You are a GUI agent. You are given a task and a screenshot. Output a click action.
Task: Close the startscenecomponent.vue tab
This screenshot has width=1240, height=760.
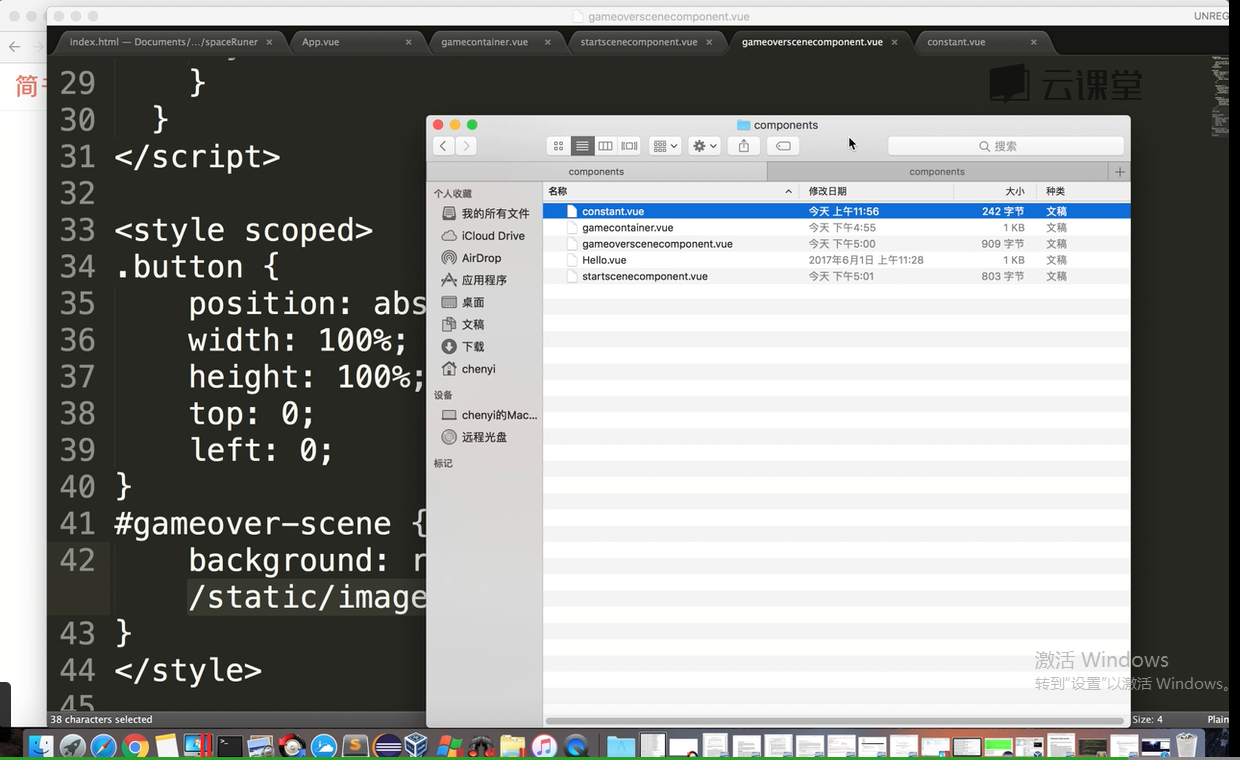coord(709,42)
